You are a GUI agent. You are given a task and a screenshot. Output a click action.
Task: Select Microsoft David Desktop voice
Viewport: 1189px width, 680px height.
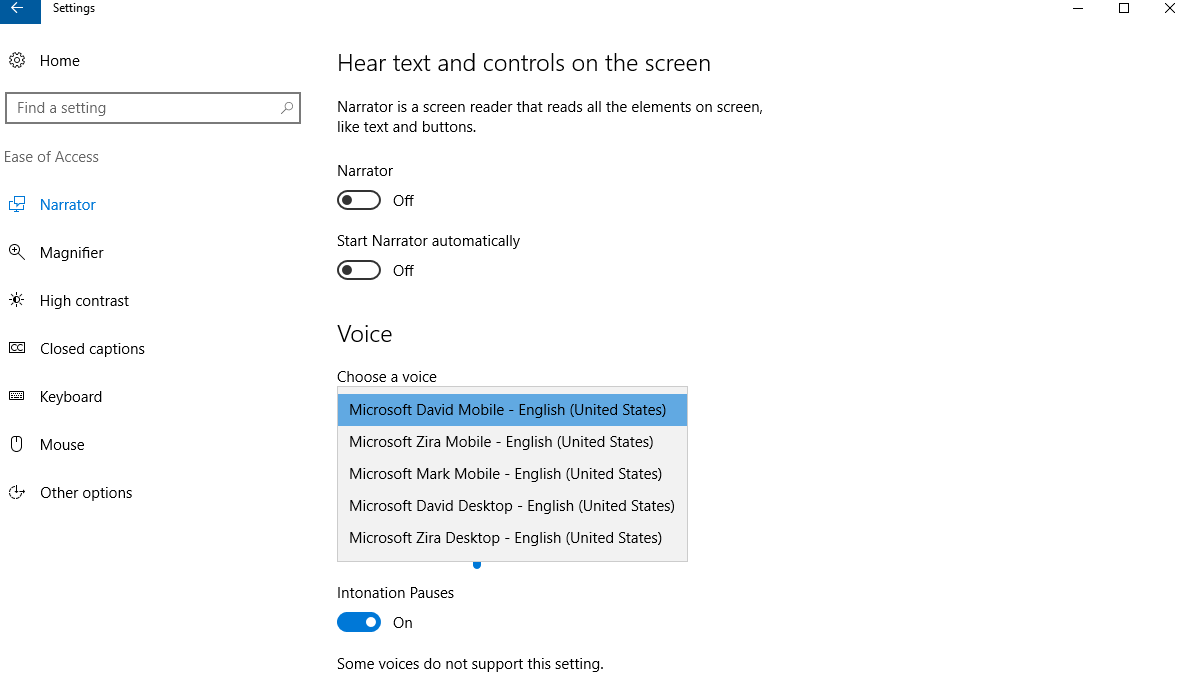pos(511,506)
